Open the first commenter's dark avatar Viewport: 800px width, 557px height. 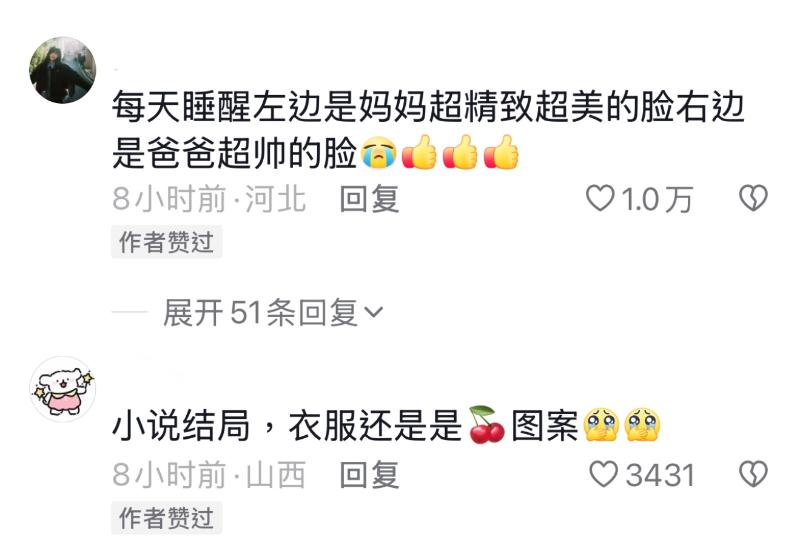point(63,70)
